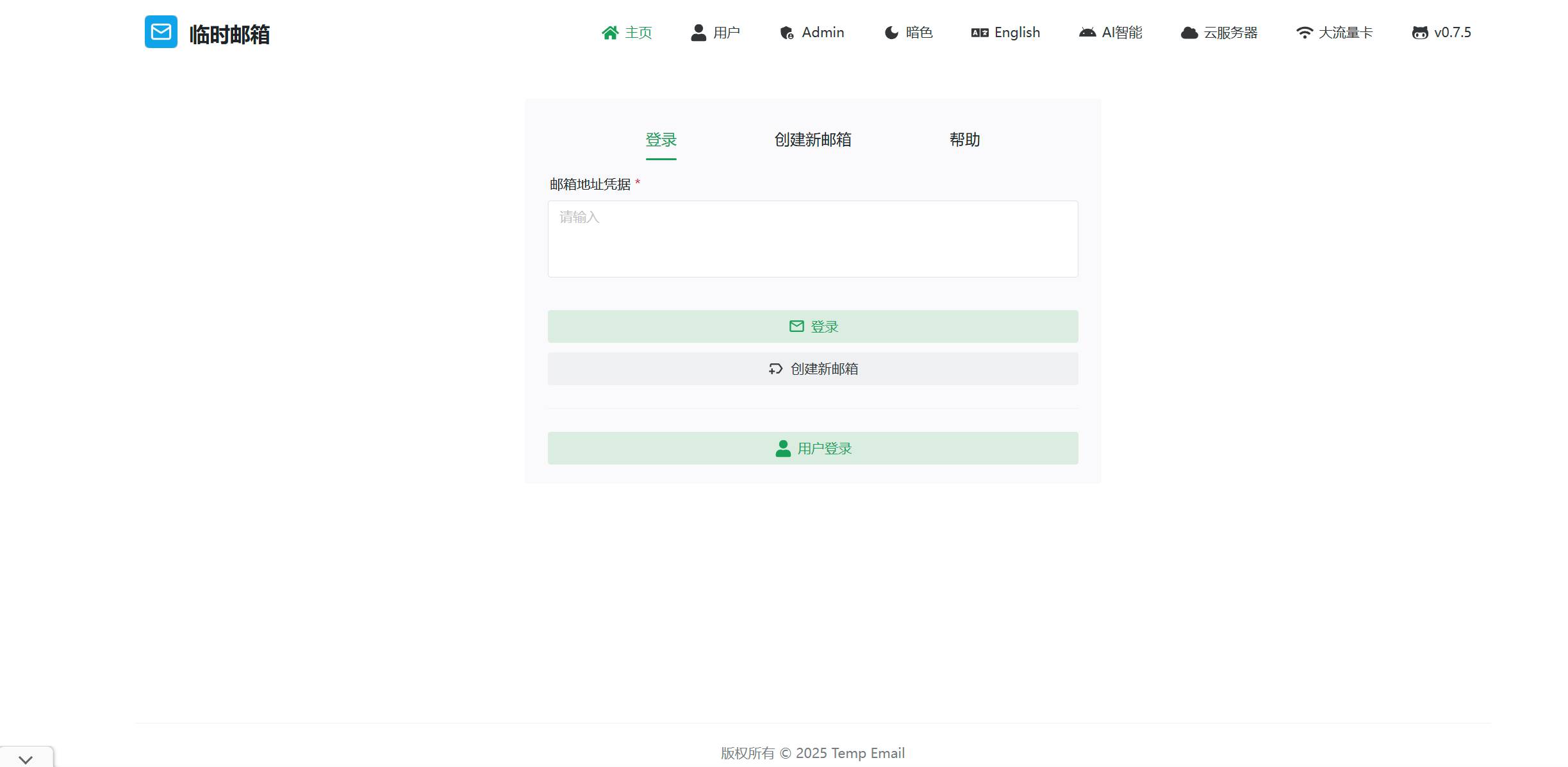
Task: Click the arrow icon in 创建新邮箱 button
Action: [x=775, y=369]
